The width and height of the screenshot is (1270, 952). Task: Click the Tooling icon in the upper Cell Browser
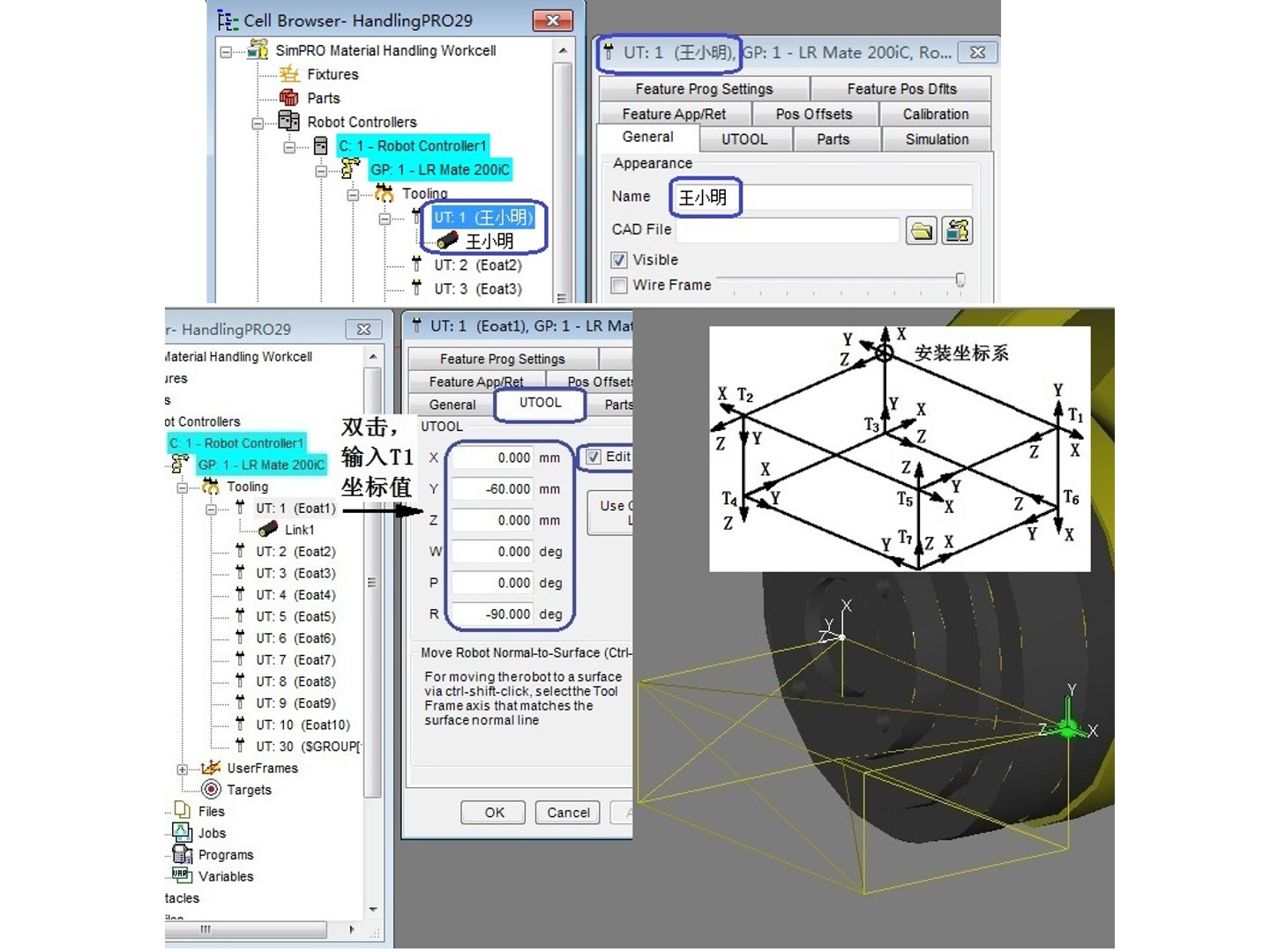click(384, 193)
